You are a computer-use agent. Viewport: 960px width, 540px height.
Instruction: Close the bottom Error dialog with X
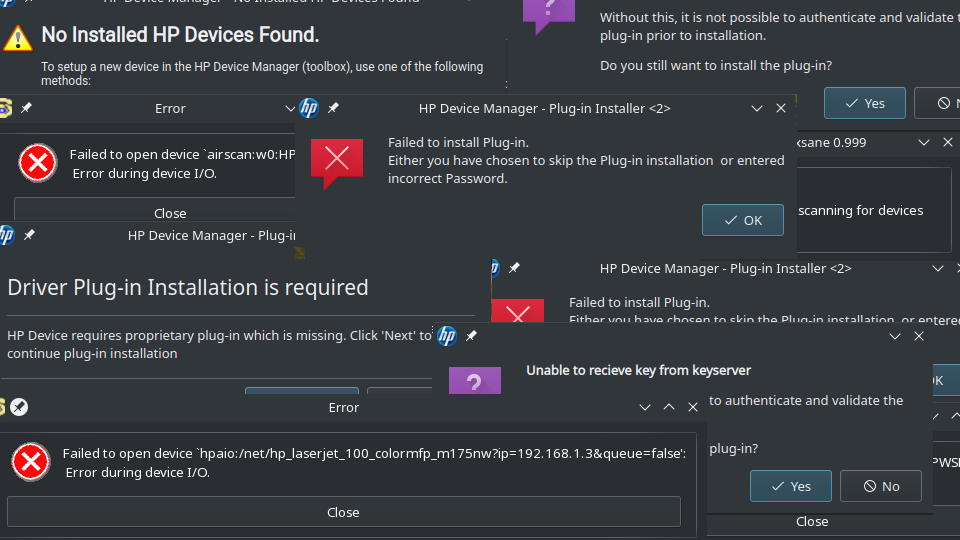pos(692,407)
